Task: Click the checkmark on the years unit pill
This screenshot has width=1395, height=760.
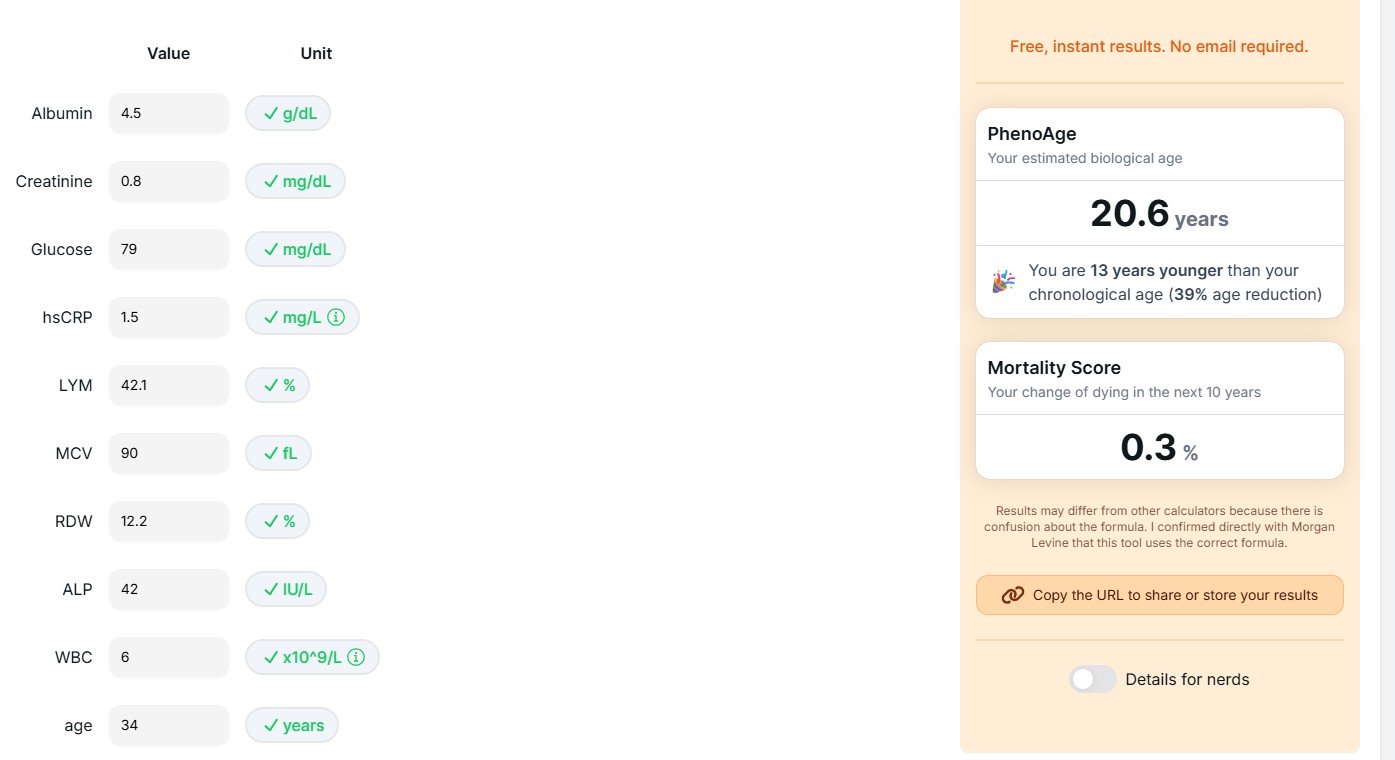Action: point(271,726)
